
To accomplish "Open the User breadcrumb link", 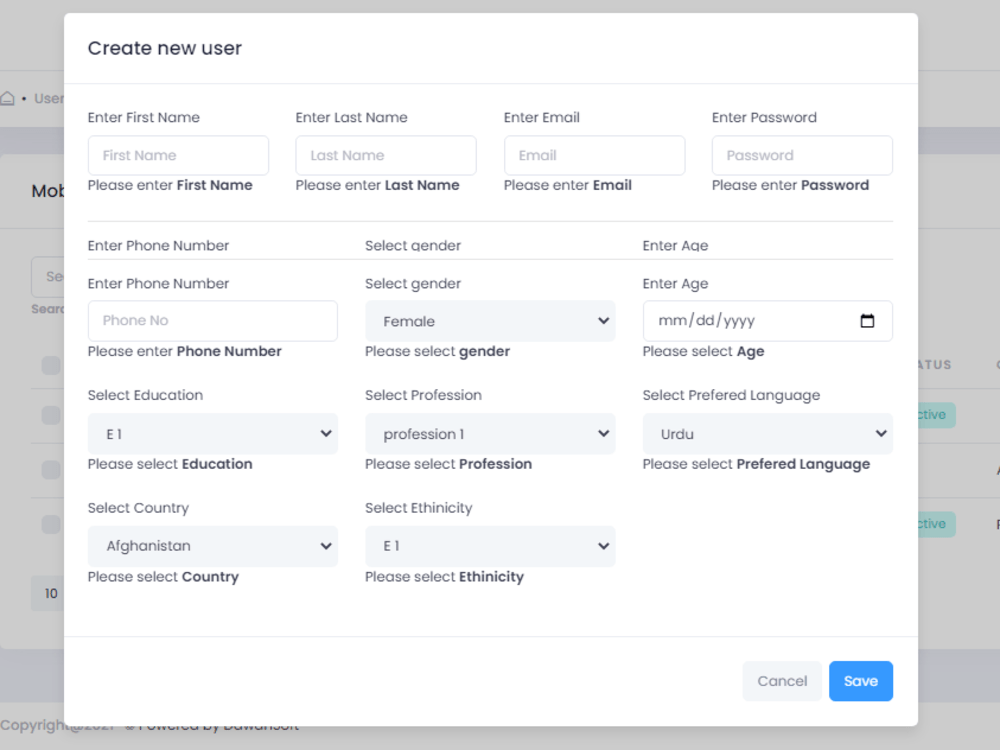I will tap(47, 97).
